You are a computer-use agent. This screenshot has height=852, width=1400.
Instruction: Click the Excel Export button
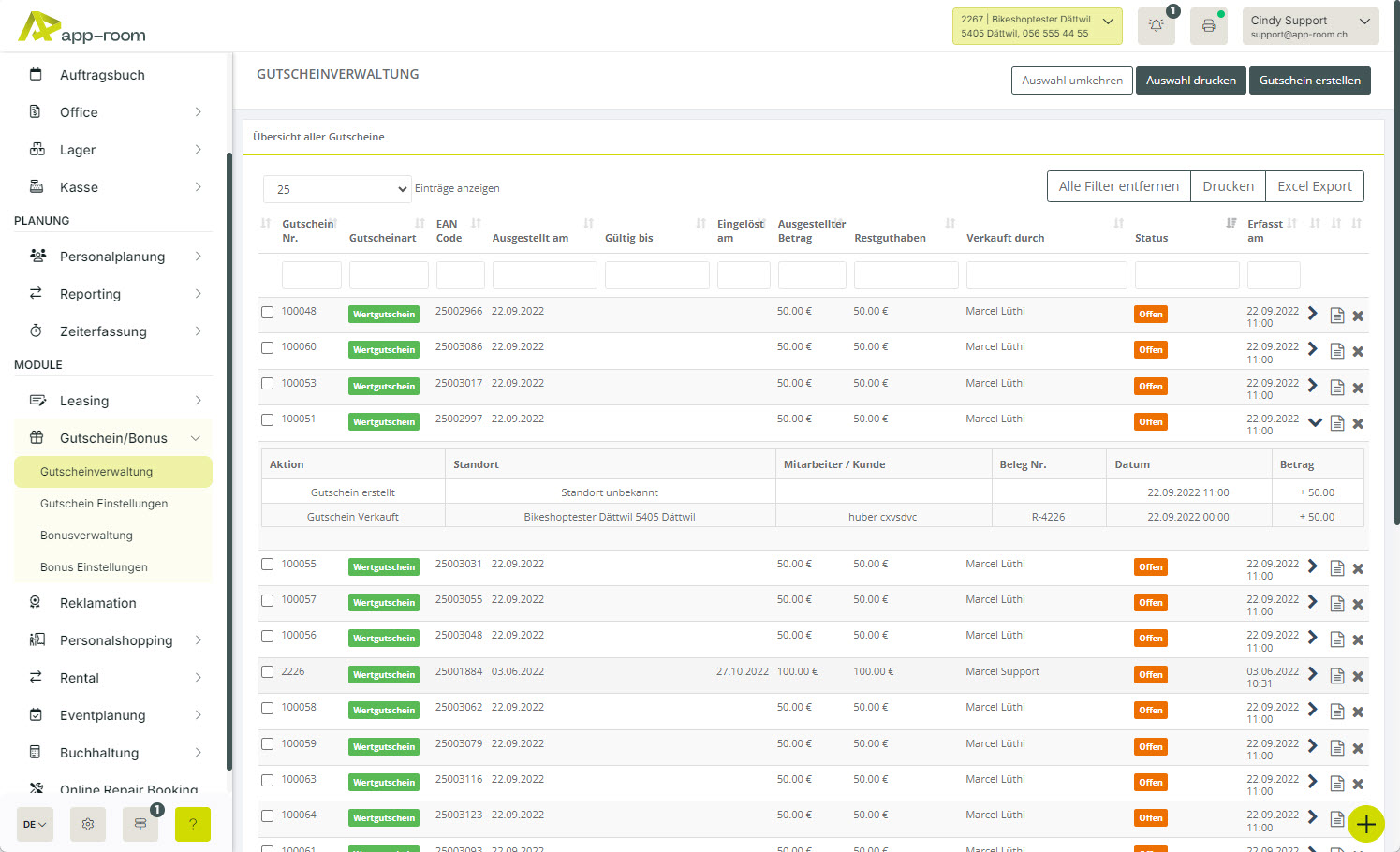1314,186
